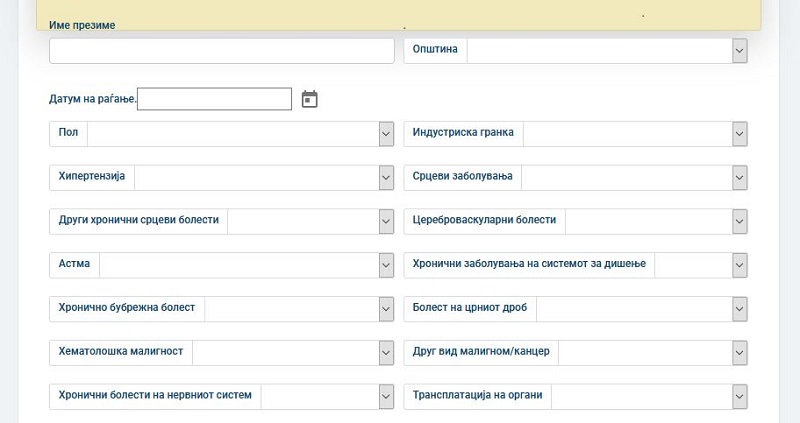
Task: Open the Хронично бубрежна болест dropdown
Action: pyautogui.click(x=299, y=309)
